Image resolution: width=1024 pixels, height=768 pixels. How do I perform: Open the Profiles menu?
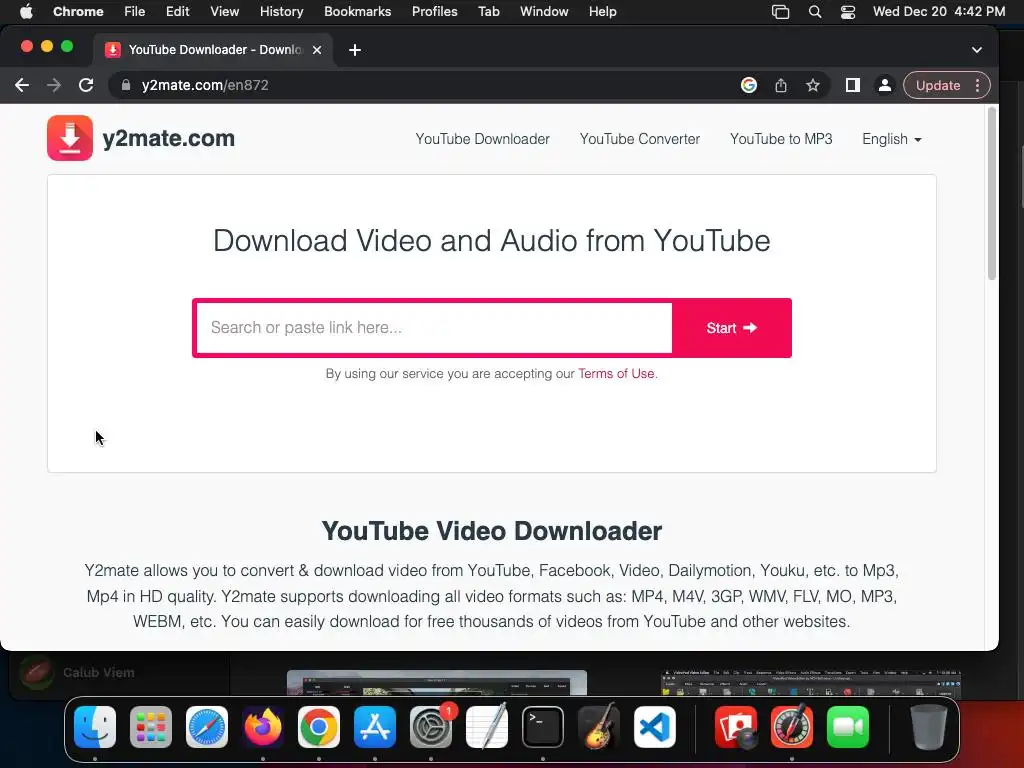434,11
